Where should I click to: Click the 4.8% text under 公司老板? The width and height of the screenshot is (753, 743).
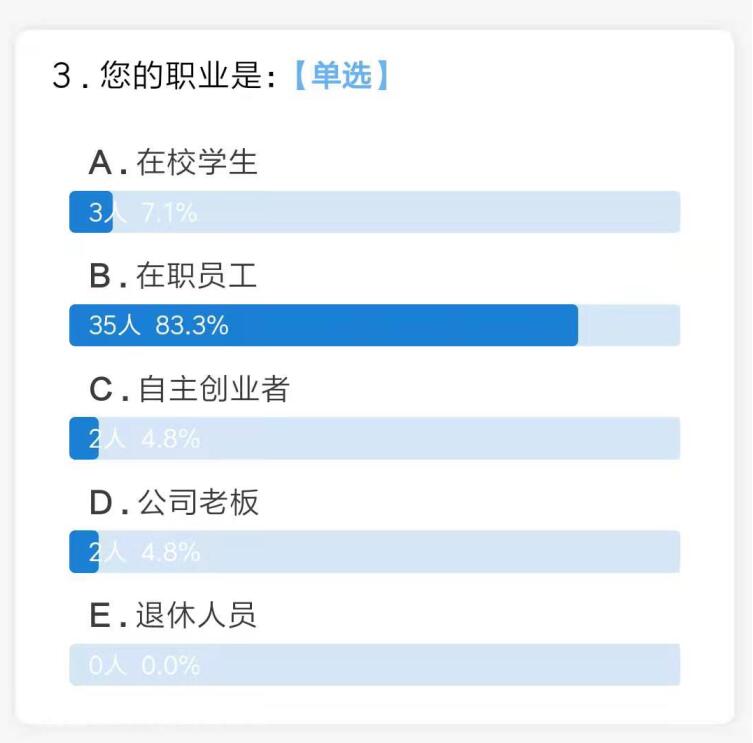click(170, 552)
